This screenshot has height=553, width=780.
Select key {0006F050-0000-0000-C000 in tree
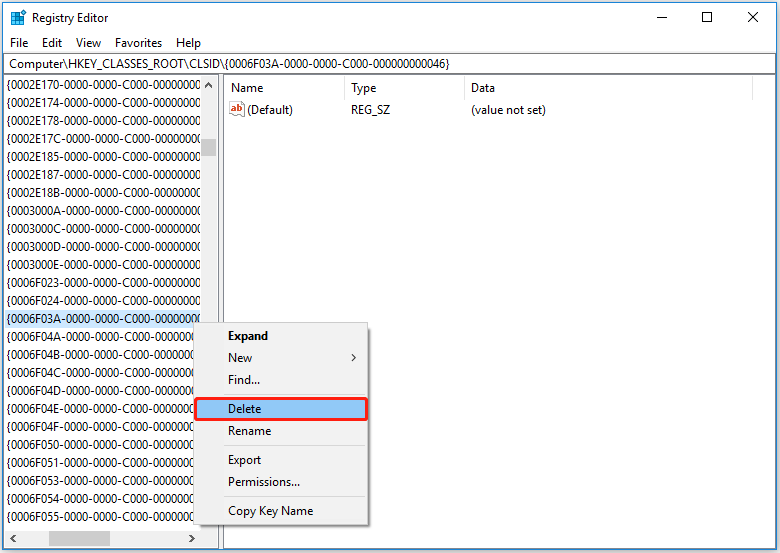click(x=99, y=445)
